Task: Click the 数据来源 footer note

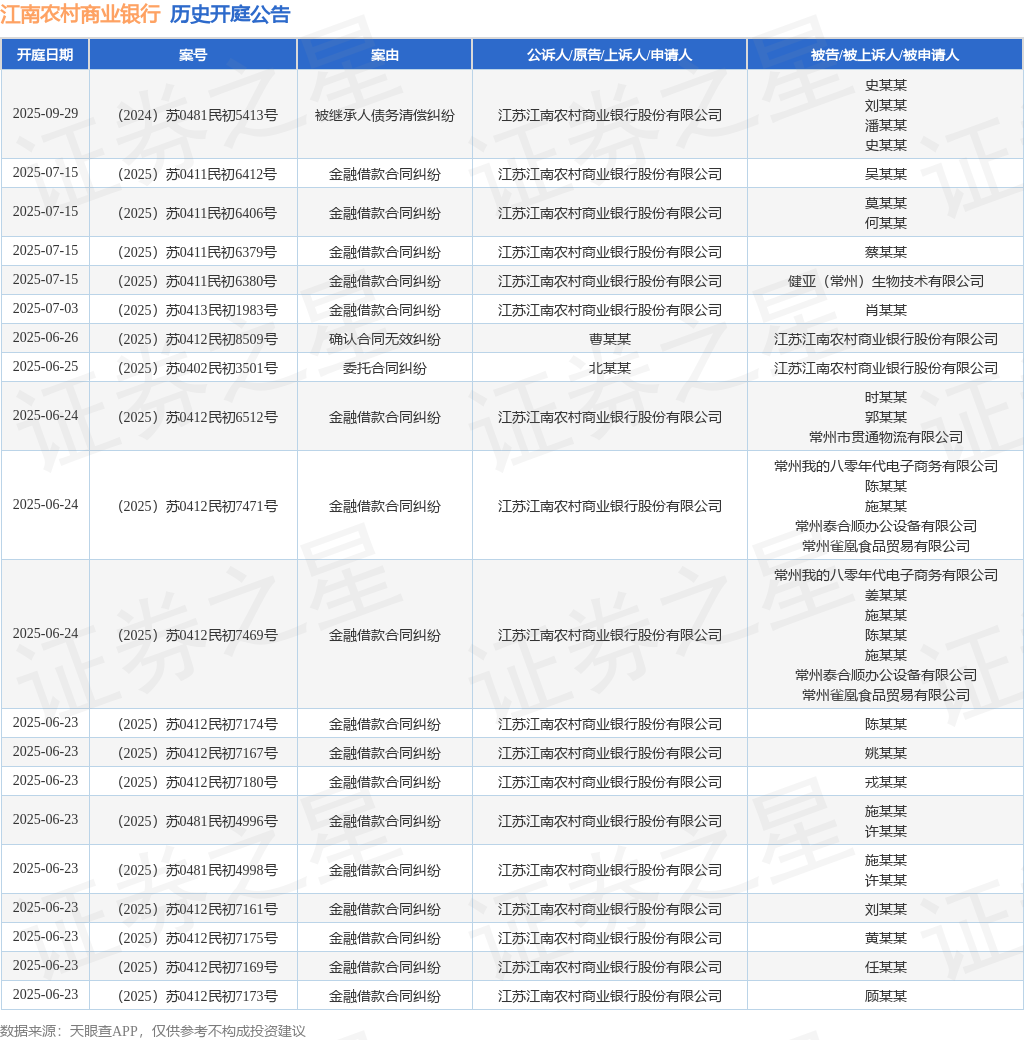Action: 153,1031
